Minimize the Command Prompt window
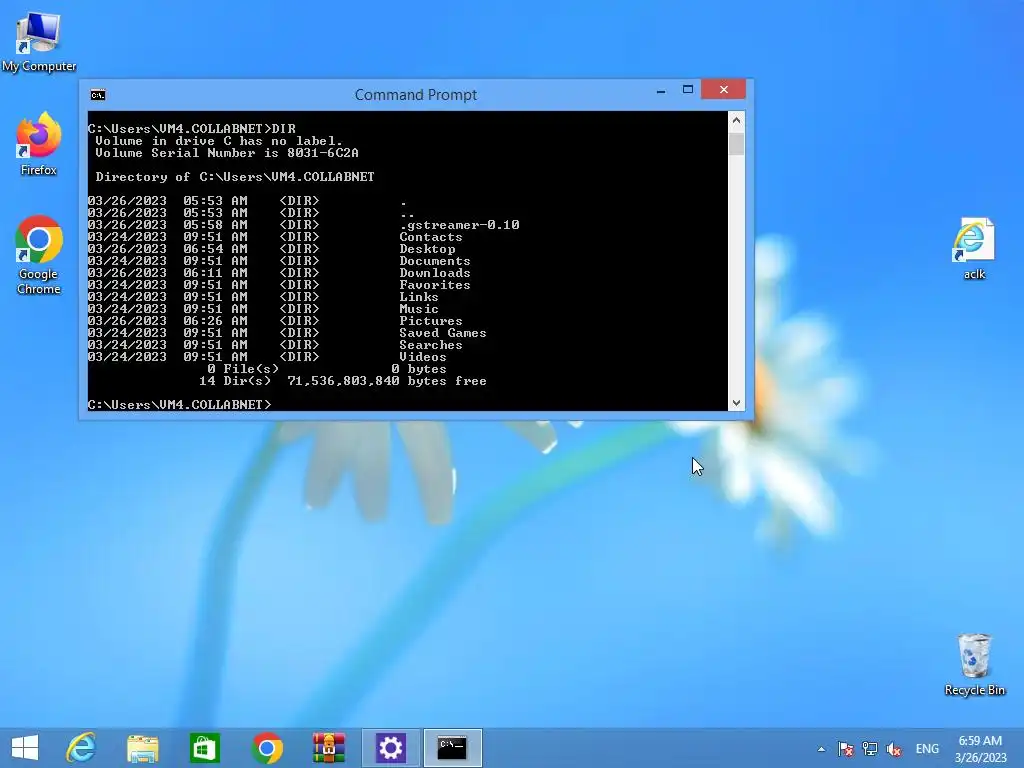 [661, 90]
